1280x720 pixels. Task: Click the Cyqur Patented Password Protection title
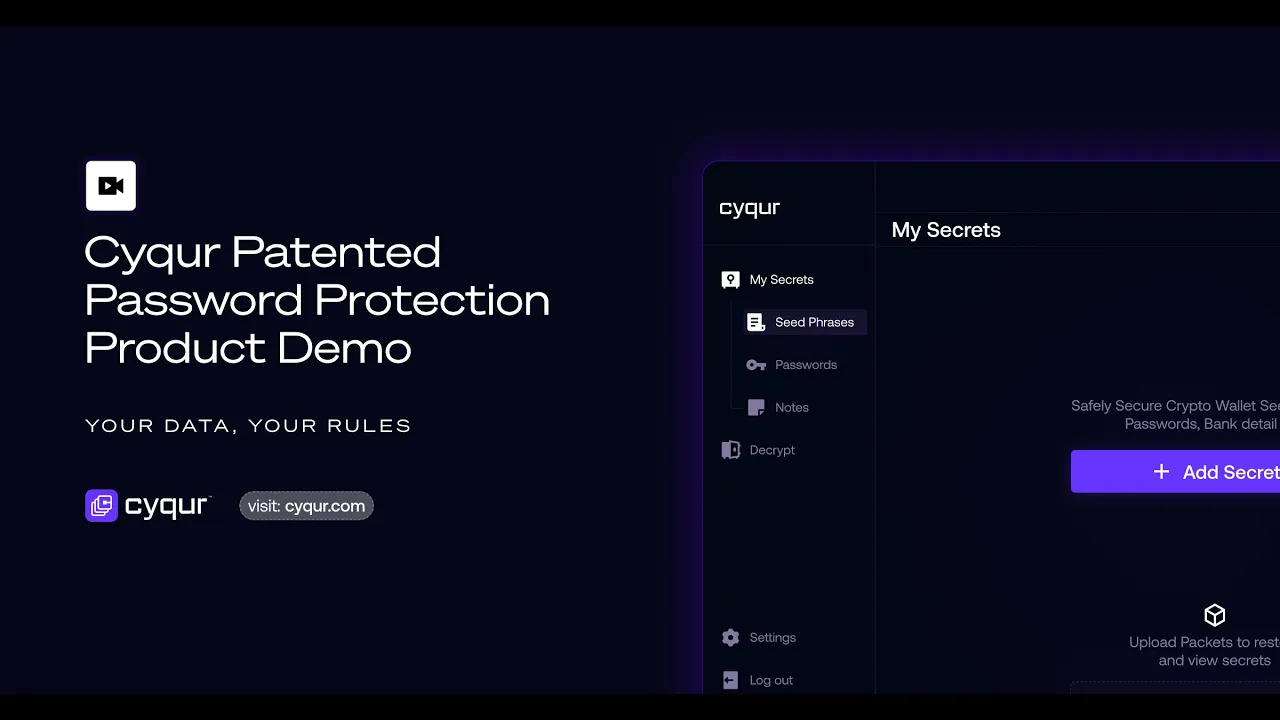[x=317, y=300]
